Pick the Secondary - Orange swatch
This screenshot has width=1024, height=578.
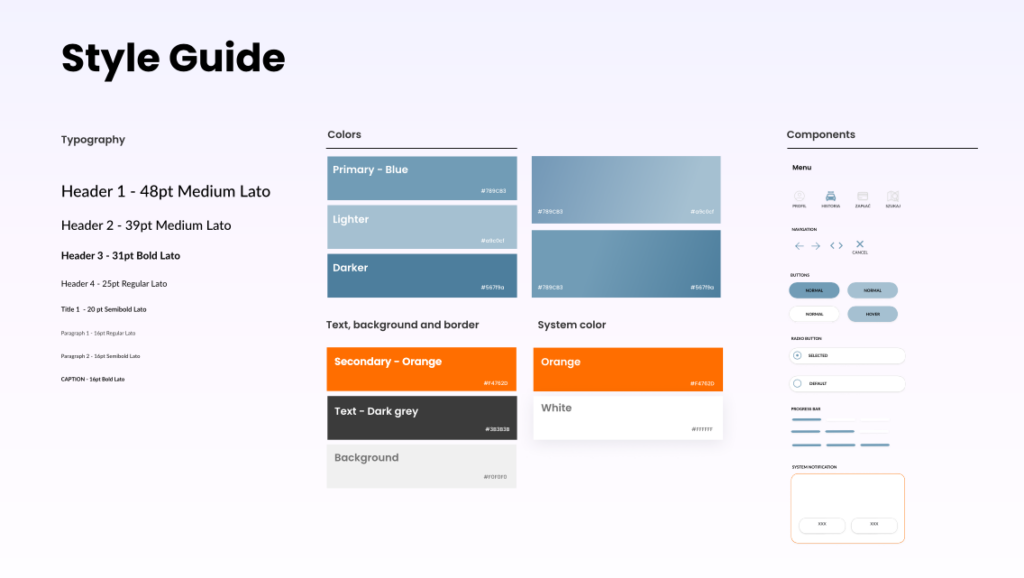422,369
